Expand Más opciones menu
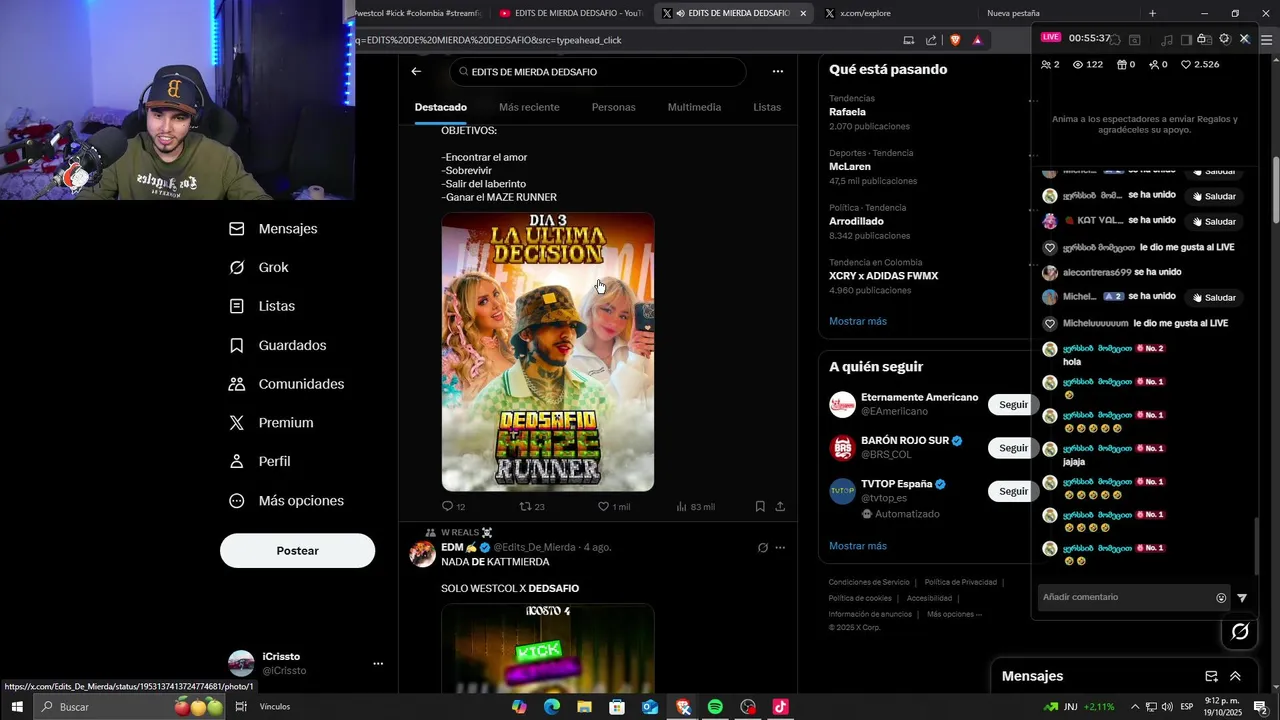 pos(287,500)
